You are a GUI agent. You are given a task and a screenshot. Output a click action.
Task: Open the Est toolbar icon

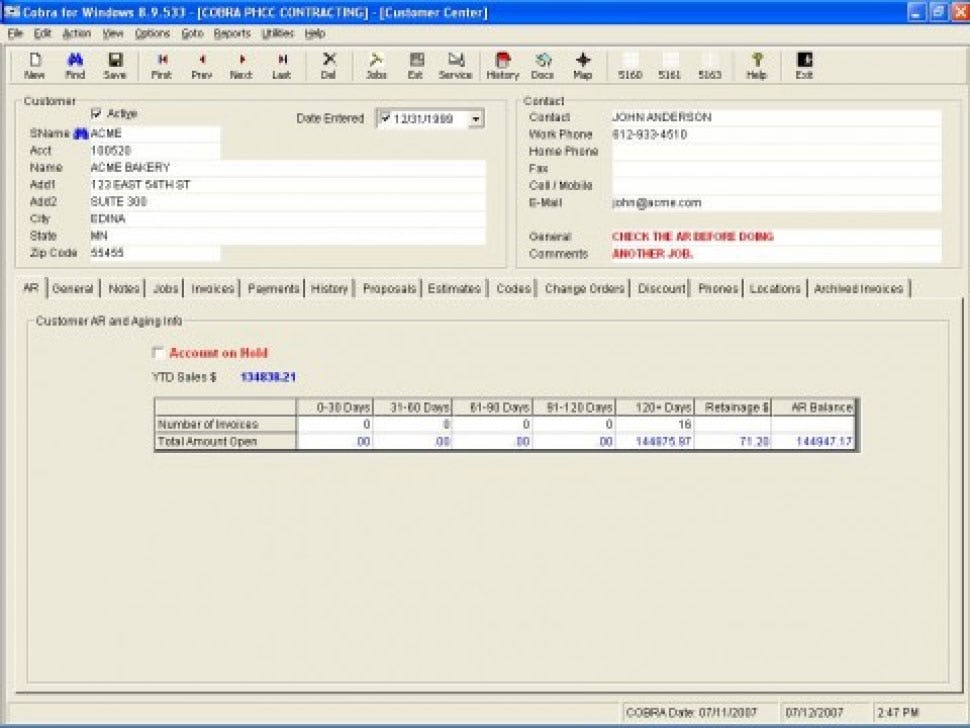[416, 66]
